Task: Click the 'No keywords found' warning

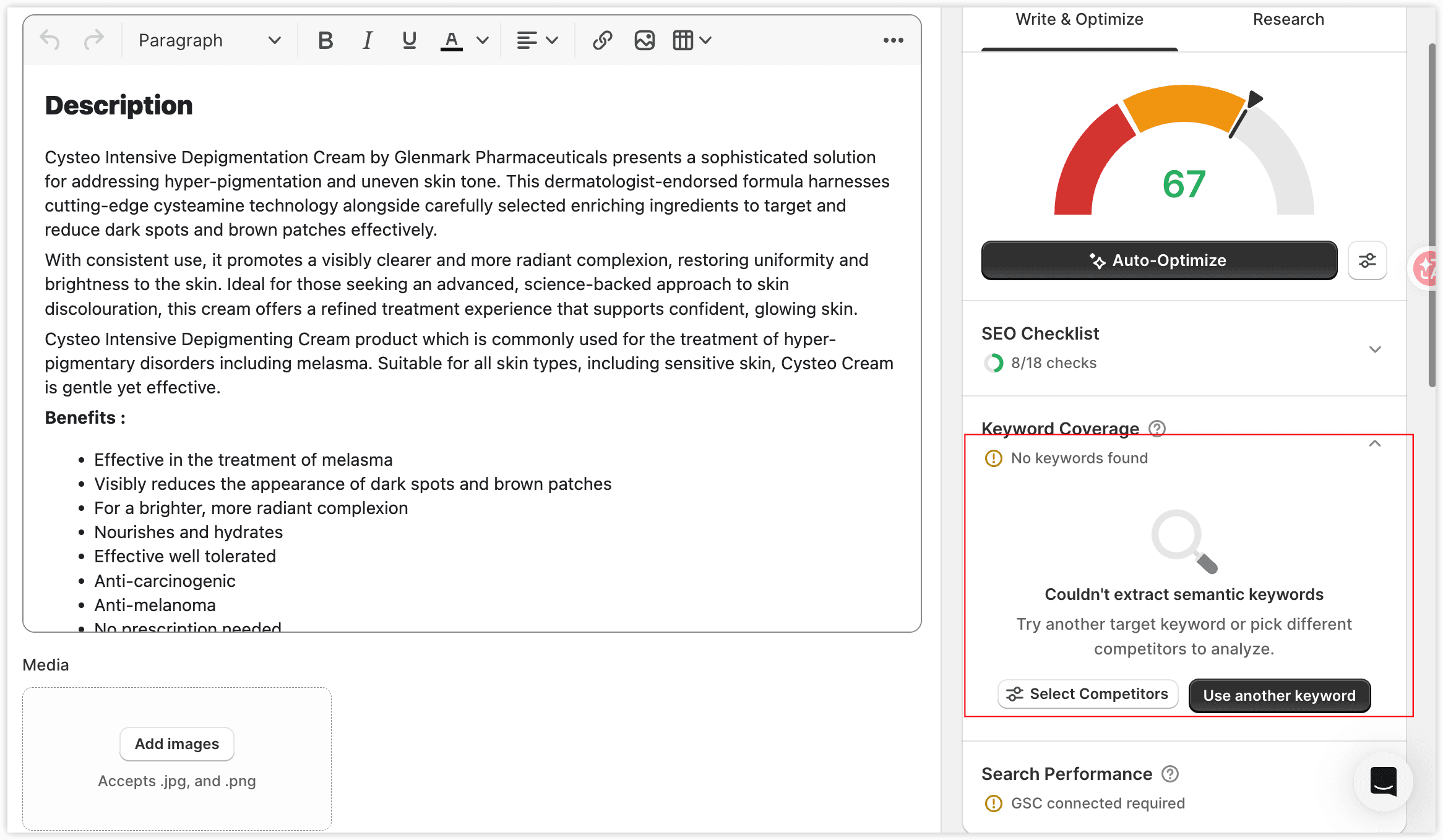Action: pyautogui.click(x=1079, y=458)
